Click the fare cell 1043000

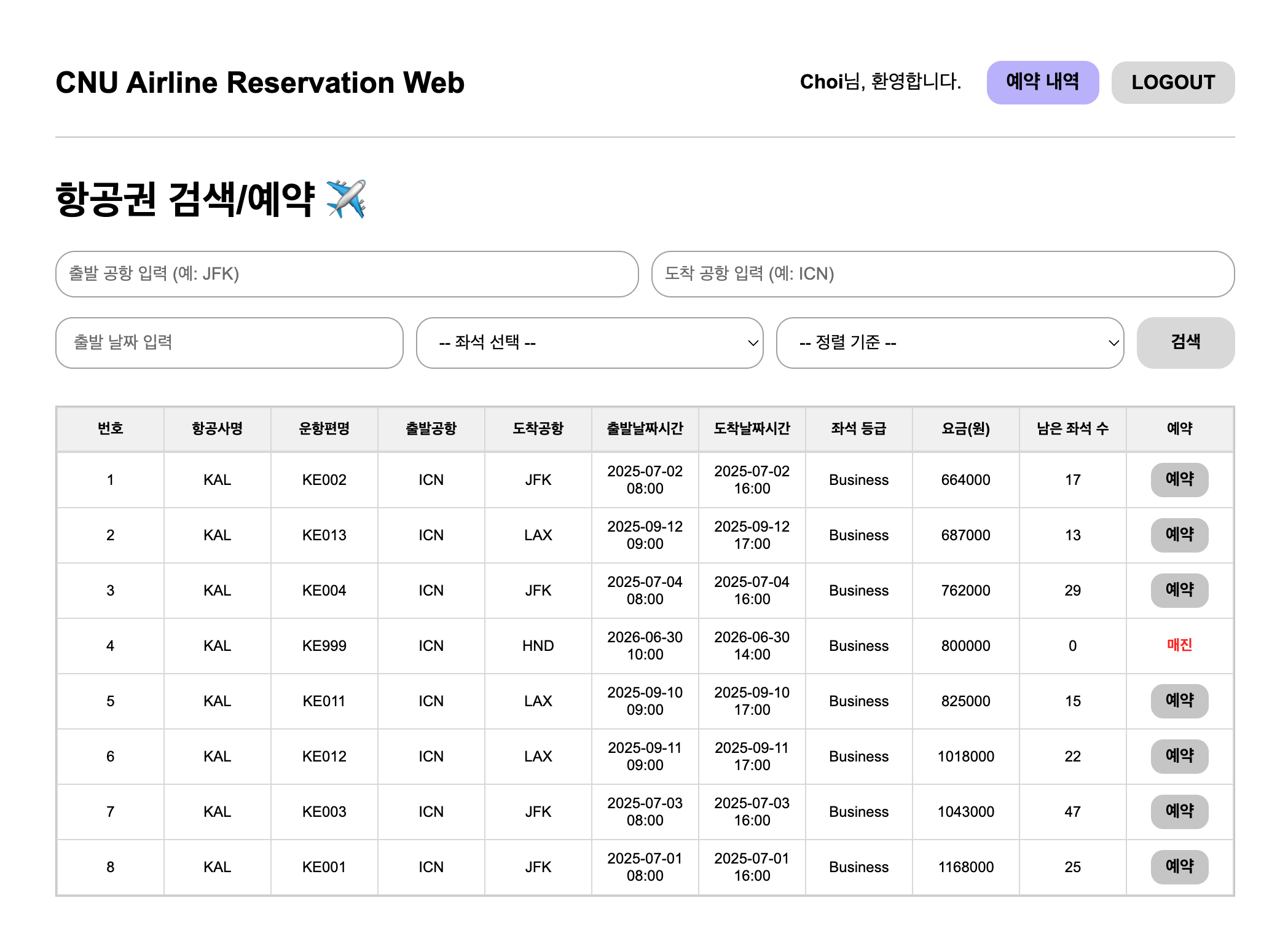point(966,812)
